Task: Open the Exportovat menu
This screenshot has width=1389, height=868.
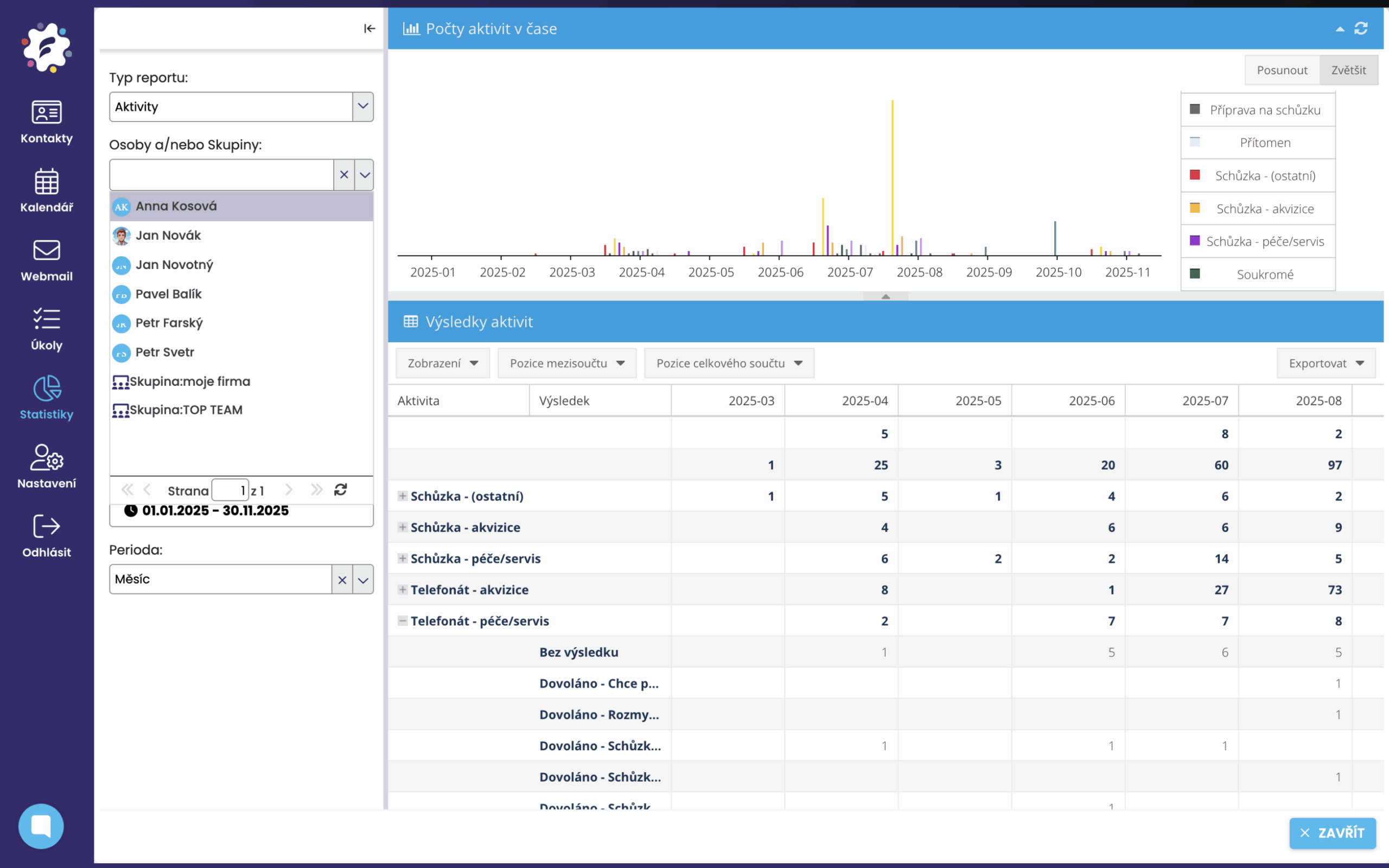Action: pos(1326,363)
